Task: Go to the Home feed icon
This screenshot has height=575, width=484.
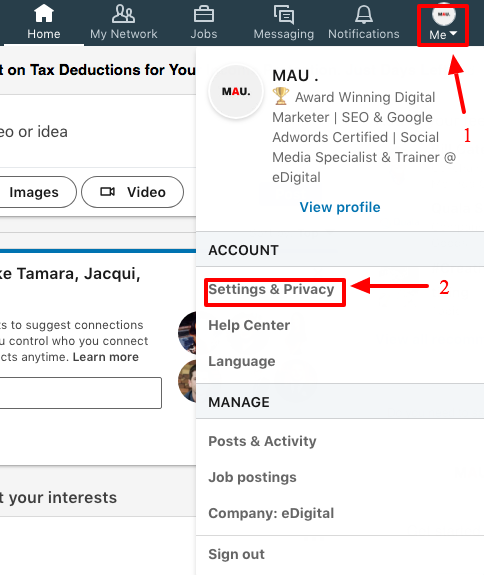Action: click(44, 14)
